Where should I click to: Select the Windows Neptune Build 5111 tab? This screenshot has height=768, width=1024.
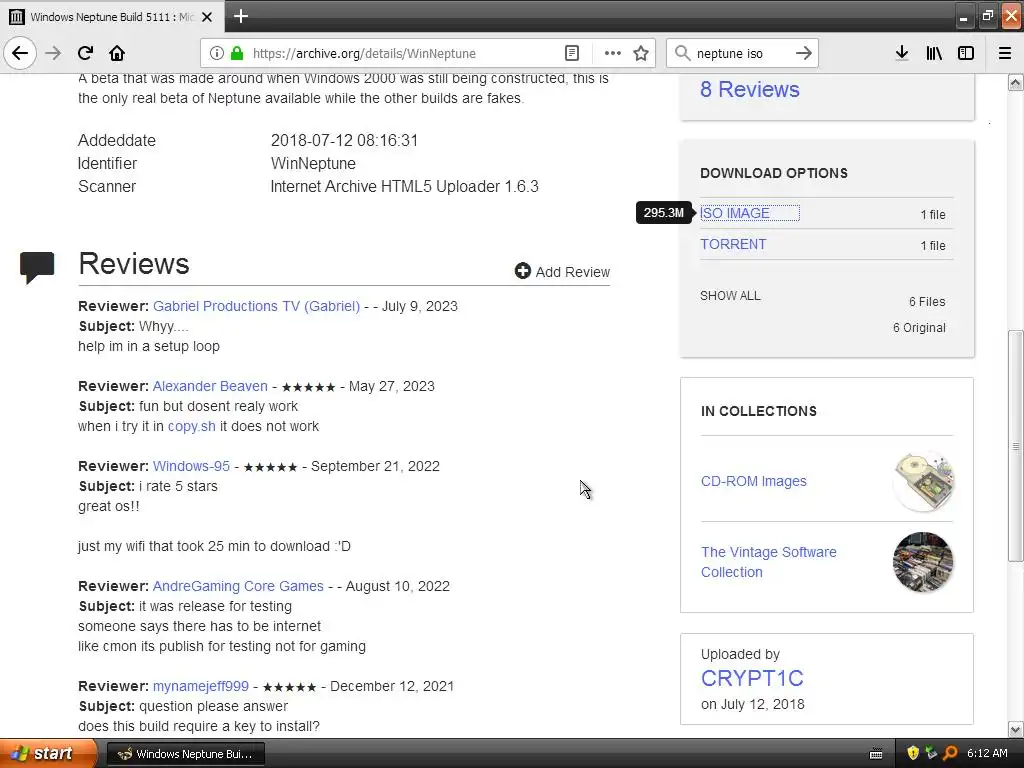pos(112,17)
